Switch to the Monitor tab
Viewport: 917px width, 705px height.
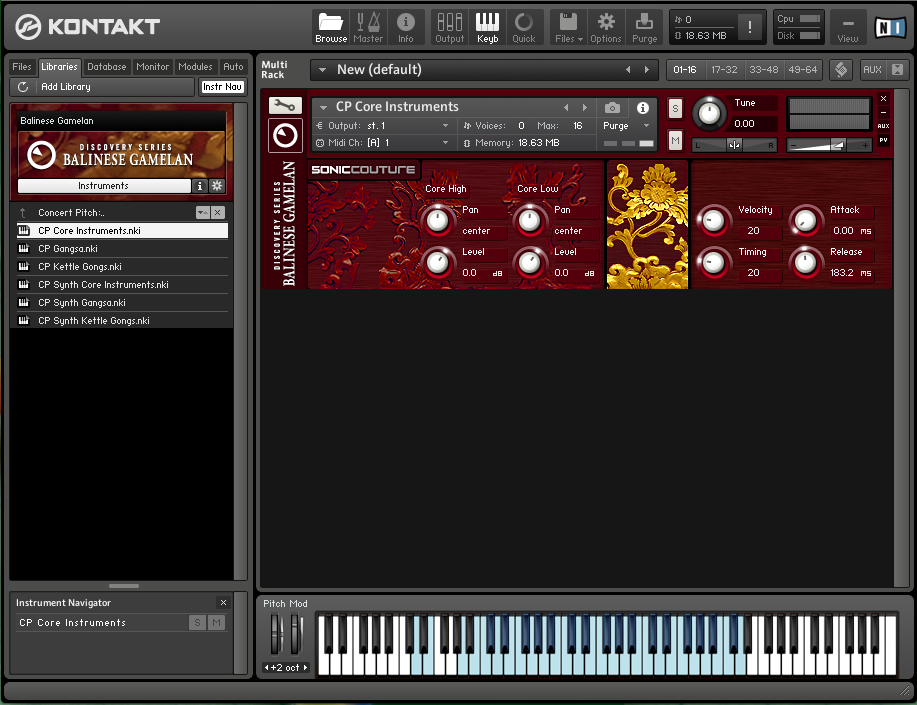tap(152, 67)
